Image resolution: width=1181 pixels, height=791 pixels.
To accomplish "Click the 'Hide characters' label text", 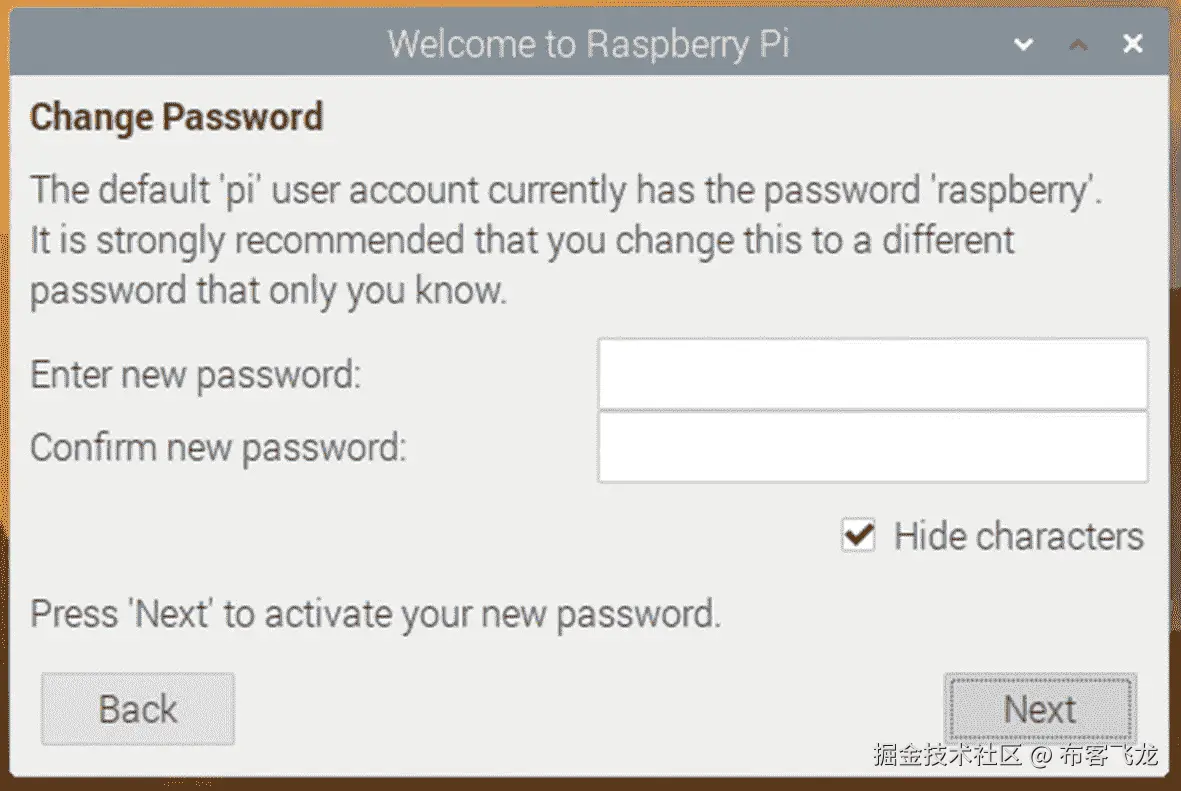I will (x=1018, y=536).
